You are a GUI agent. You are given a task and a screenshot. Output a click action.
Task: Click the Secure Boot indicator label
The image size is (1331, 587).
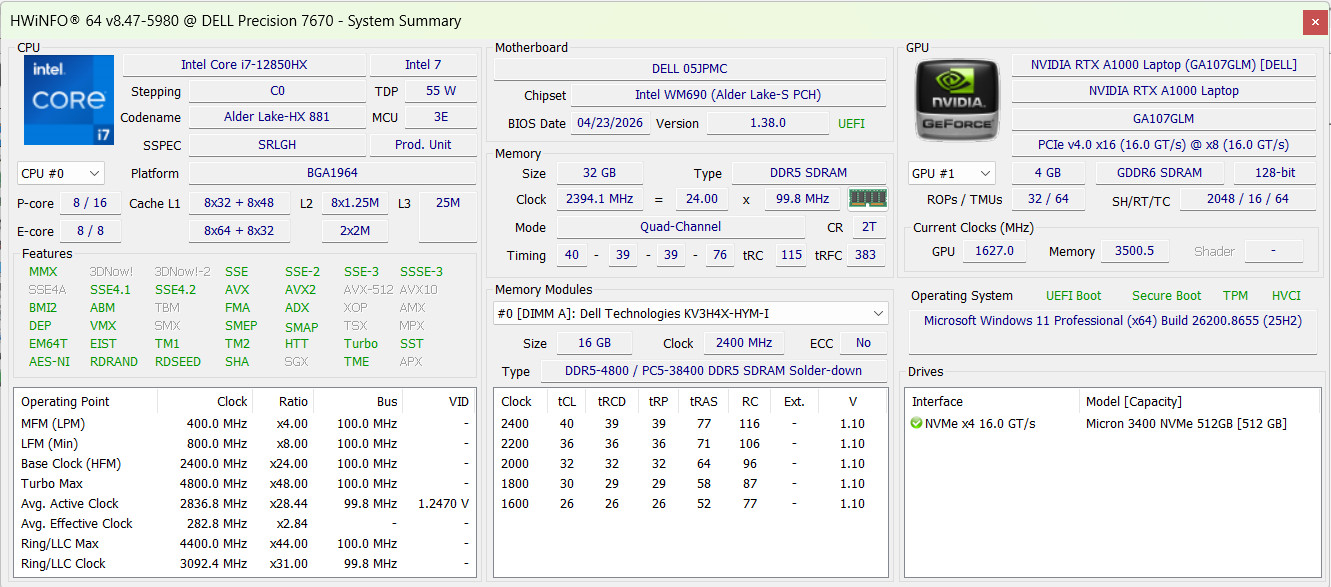click(x=1166, y=296)
